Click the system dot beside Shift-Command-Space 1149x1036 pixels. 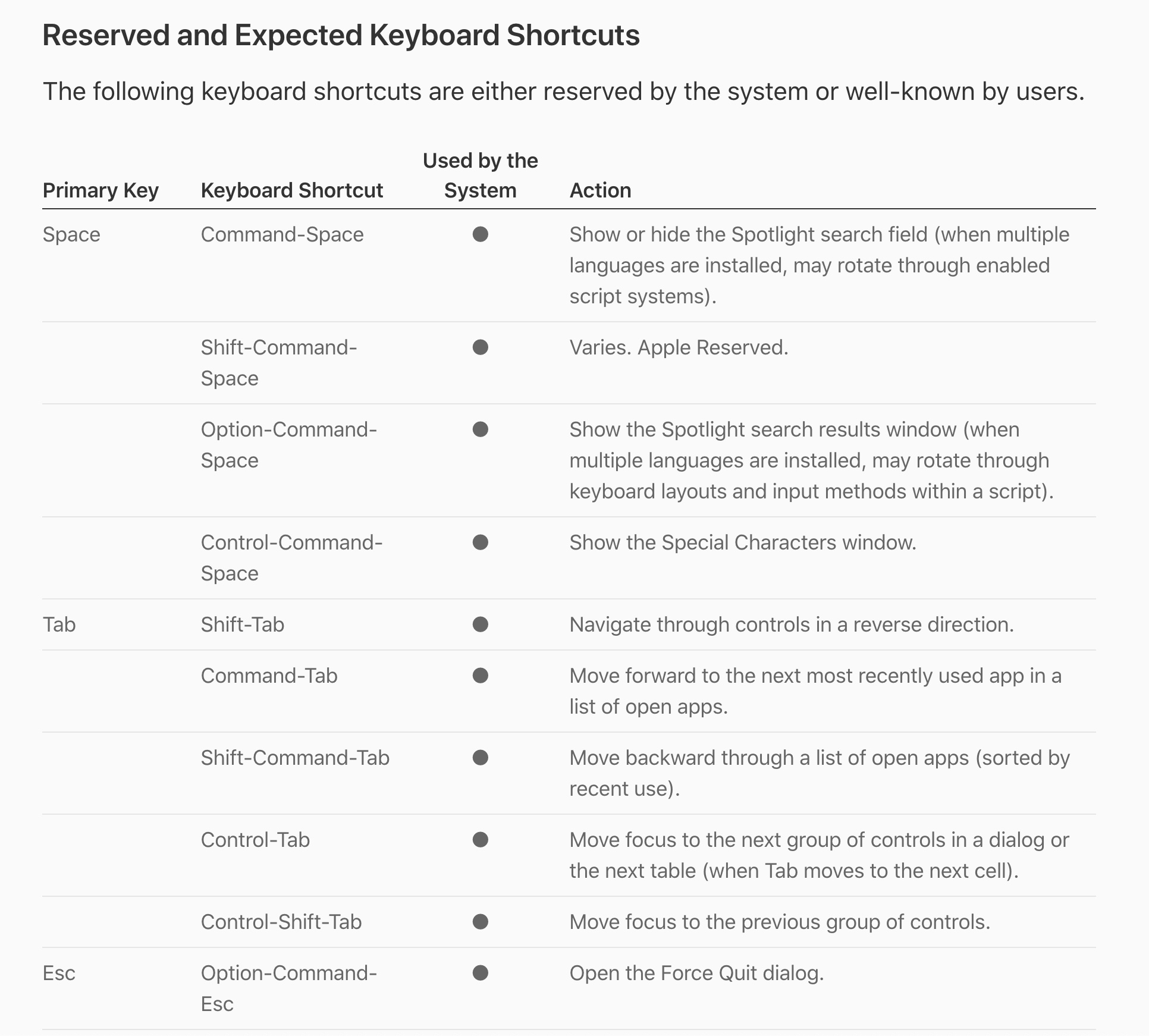pos(480,347)
